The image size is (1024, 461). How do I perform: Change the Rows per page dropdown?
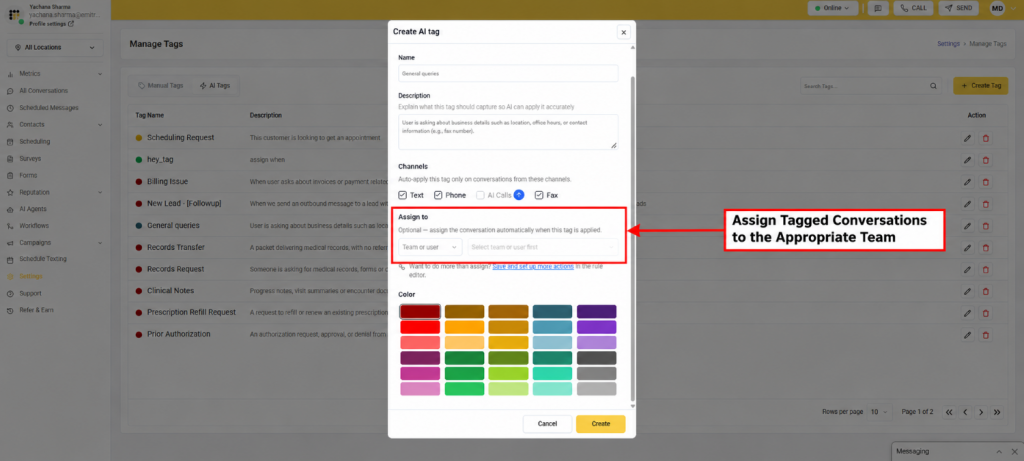(880, 412)
